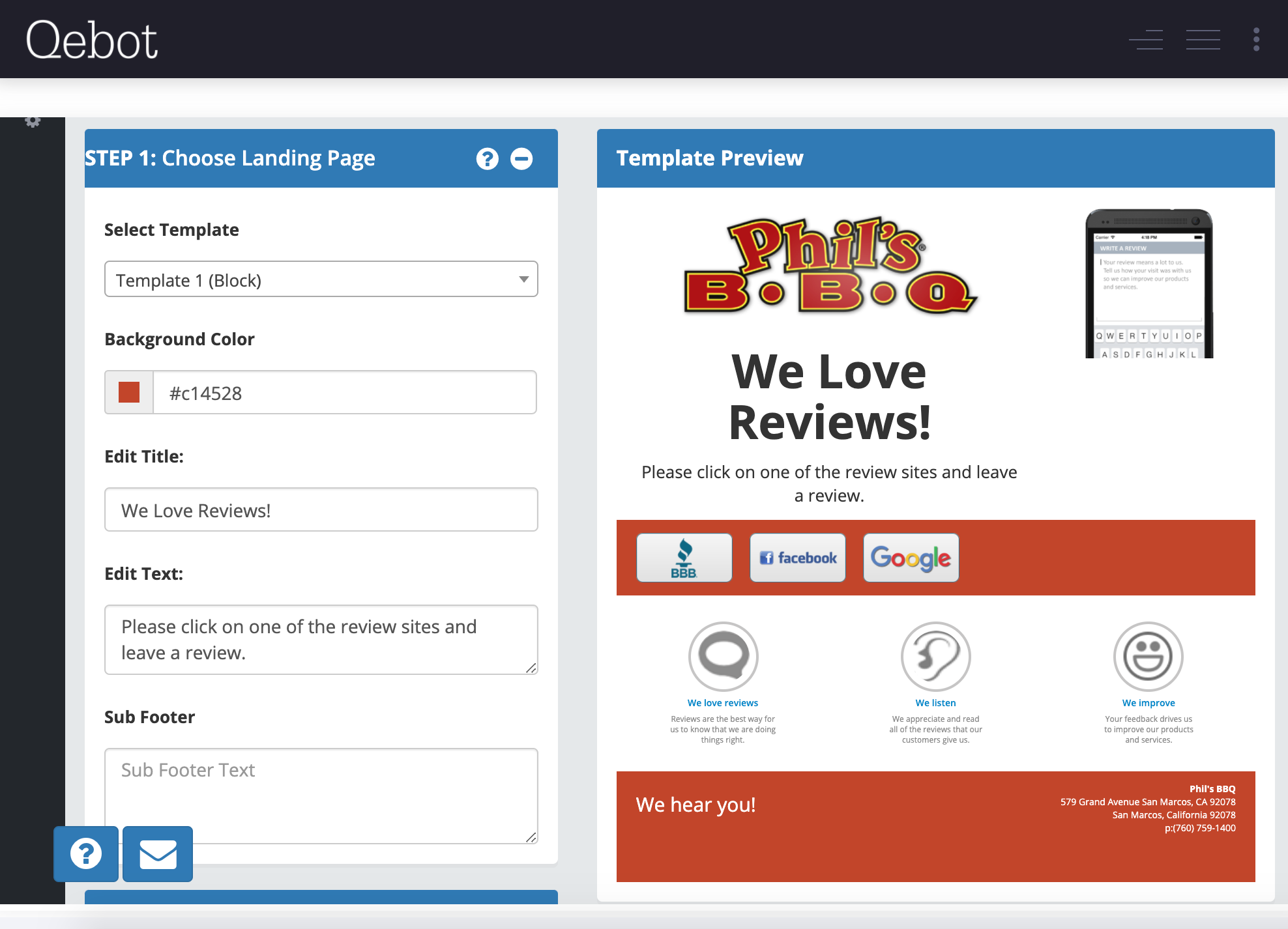
Task: Click the floating help question button
Action: (86, 854)
